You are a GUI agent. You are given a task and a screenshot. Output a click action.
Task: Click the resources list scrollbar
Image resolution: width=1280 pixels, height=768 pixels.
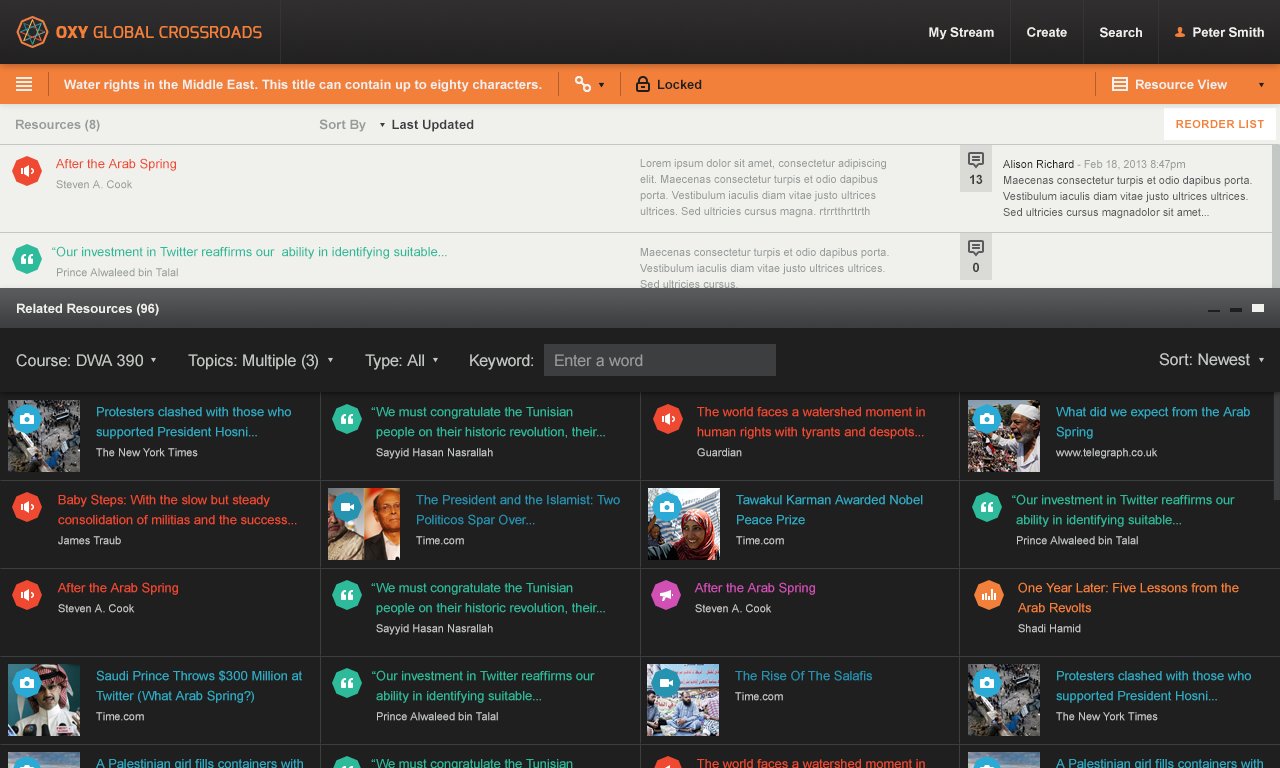click(1275, 215)
